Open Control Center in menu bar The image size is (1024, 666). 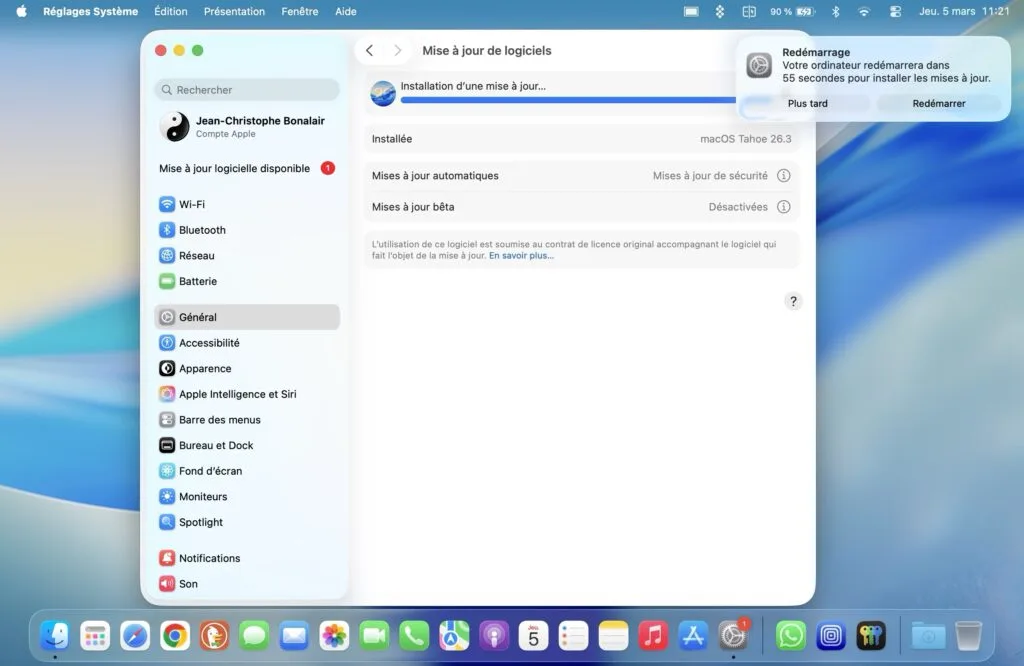pos(895,11)
